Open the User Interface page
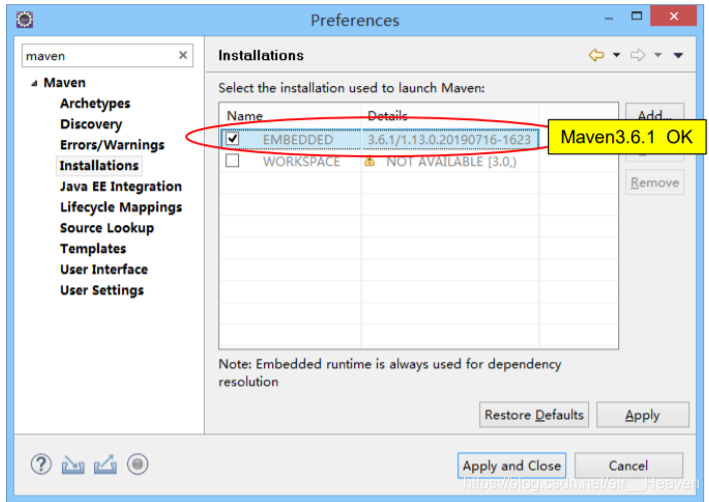709x502 pixels. click(x=104, y=270)
